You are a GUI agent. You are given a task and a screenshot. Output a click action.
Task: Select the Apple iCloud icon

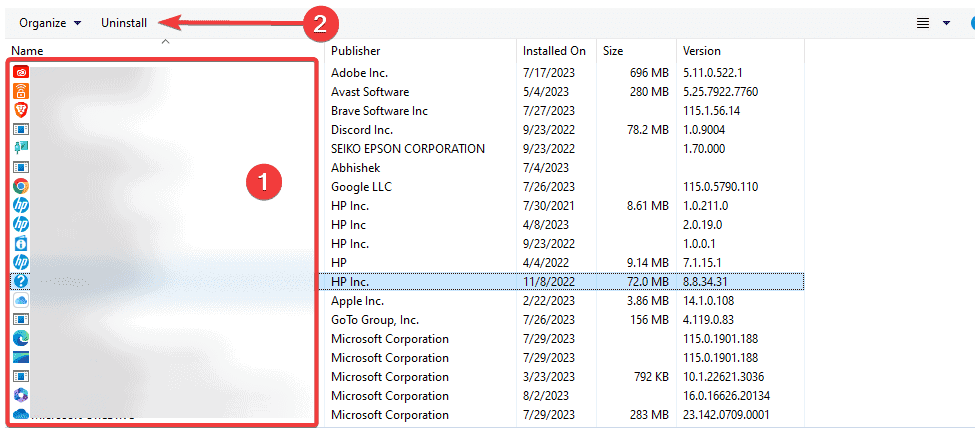(21, 300)
